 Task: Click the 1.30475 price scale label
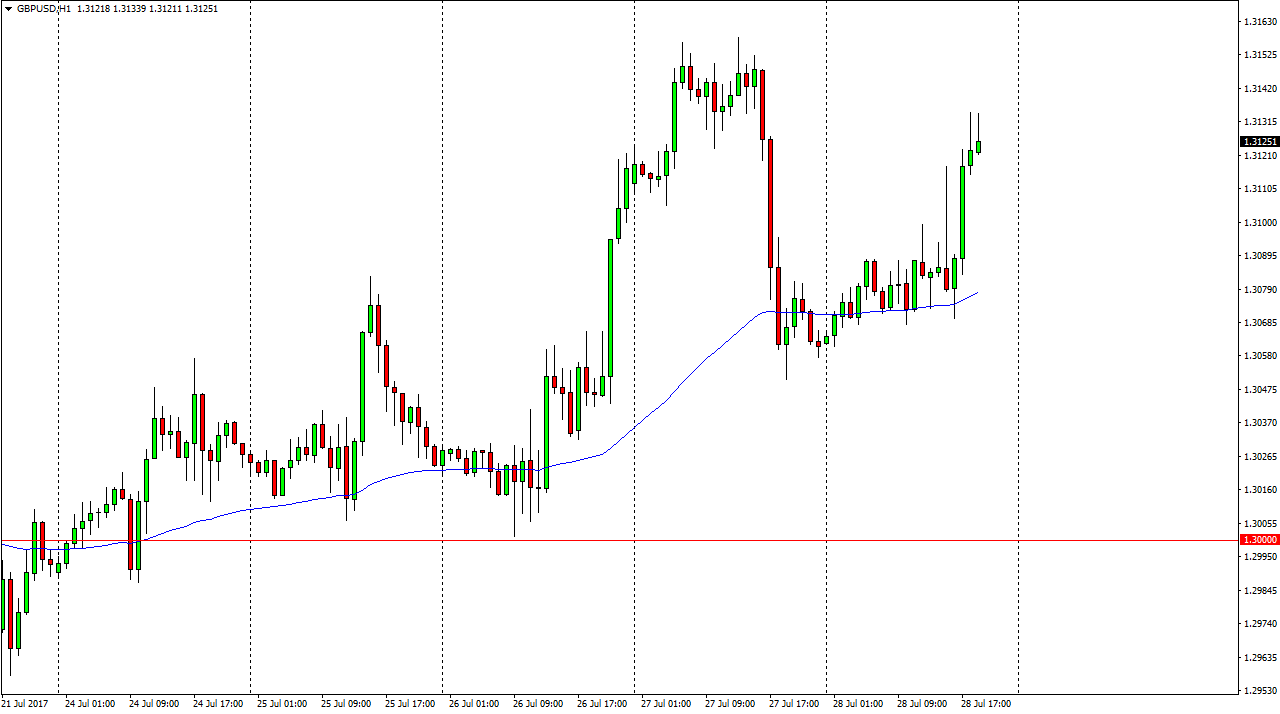[1259, 390]
